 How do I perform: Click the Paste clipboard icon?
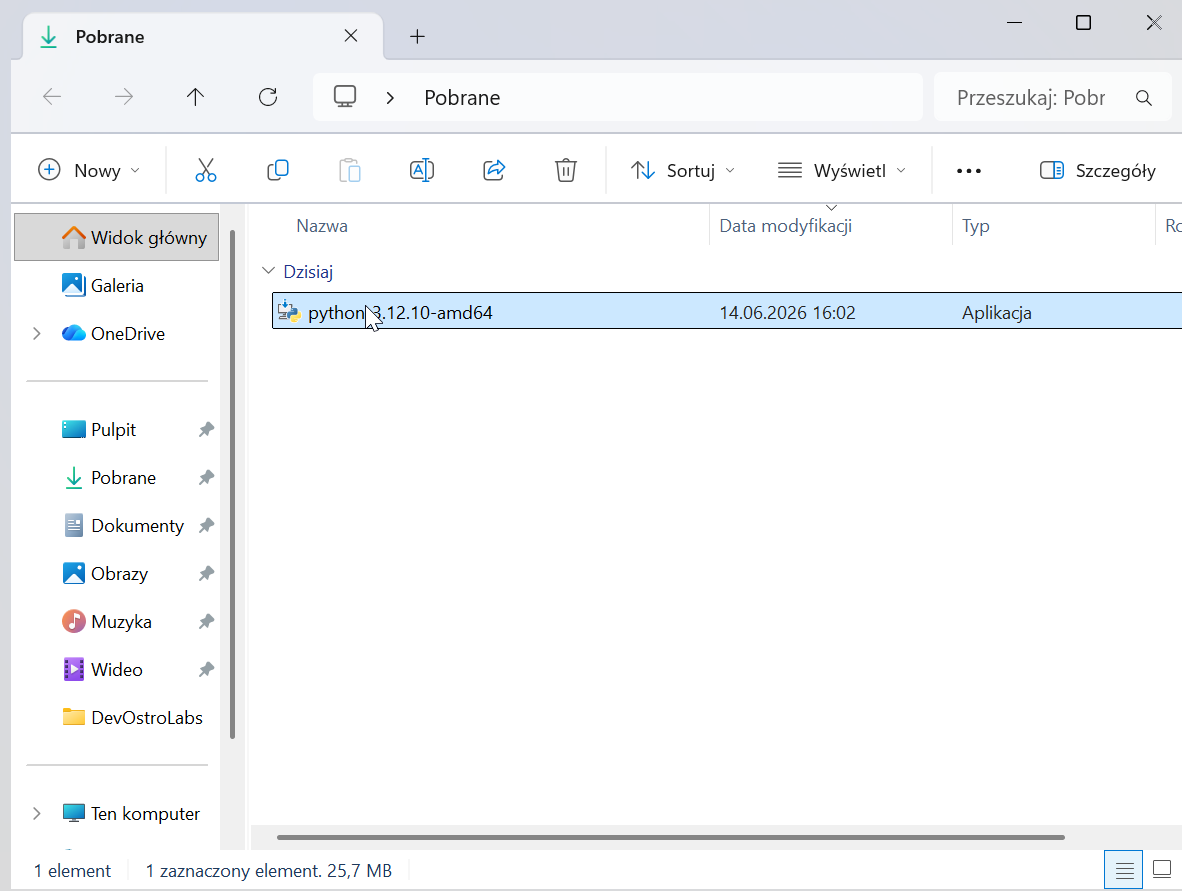[x=350, y=170]
